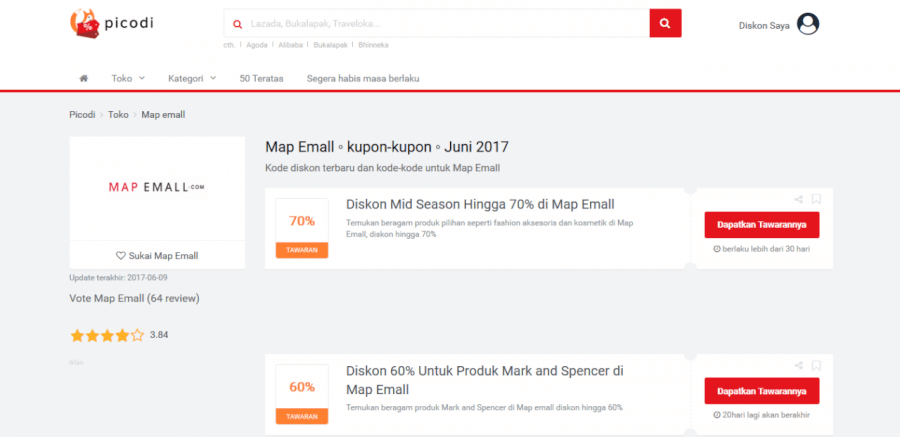Click the first rating star
The width and height of the screenshot is (900, 437).
(77, 335)
